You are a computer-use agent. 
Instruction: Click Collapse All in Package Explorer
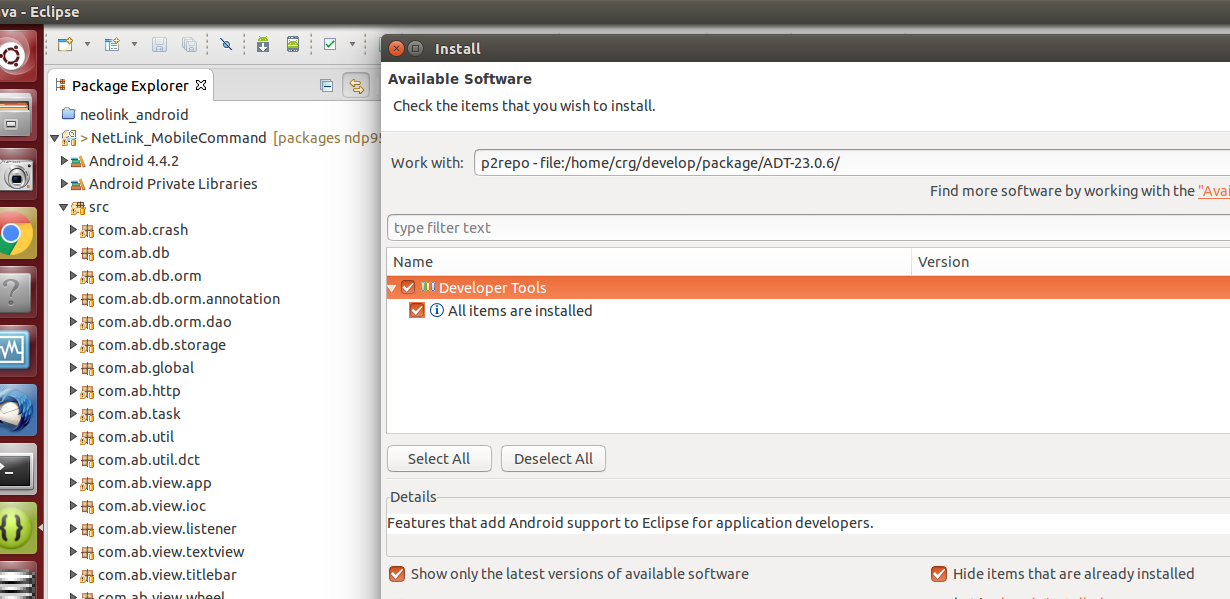tap(326, 86)
